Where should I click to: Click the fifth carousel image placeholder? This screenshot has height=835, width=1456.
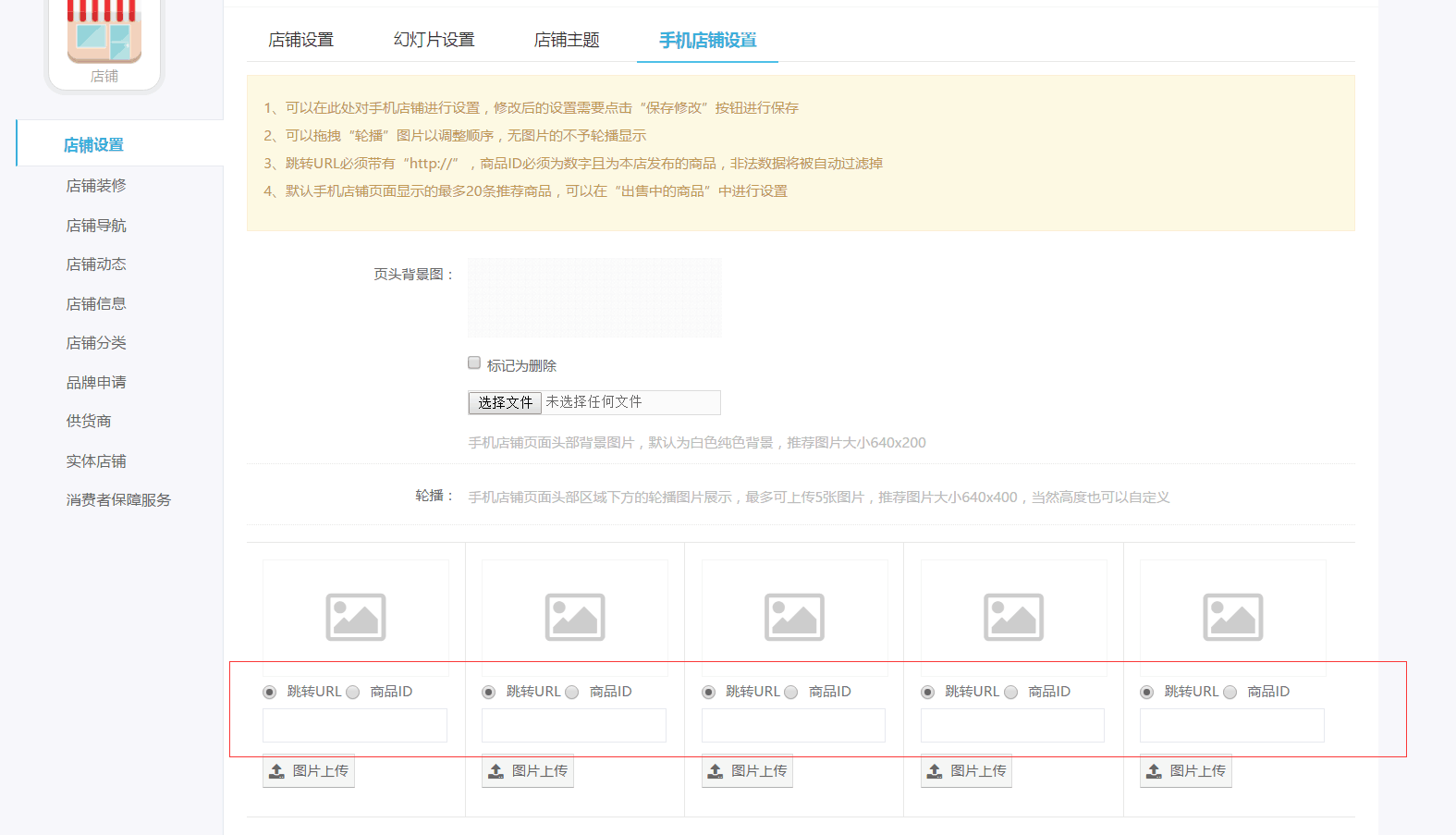click(1233, 617)
